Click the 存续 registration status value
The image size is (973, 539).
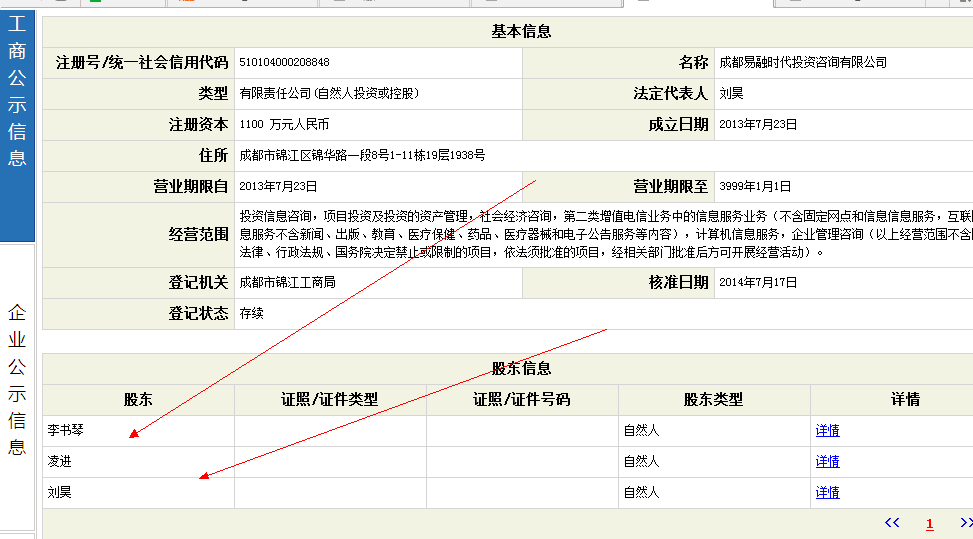(251, 313)
